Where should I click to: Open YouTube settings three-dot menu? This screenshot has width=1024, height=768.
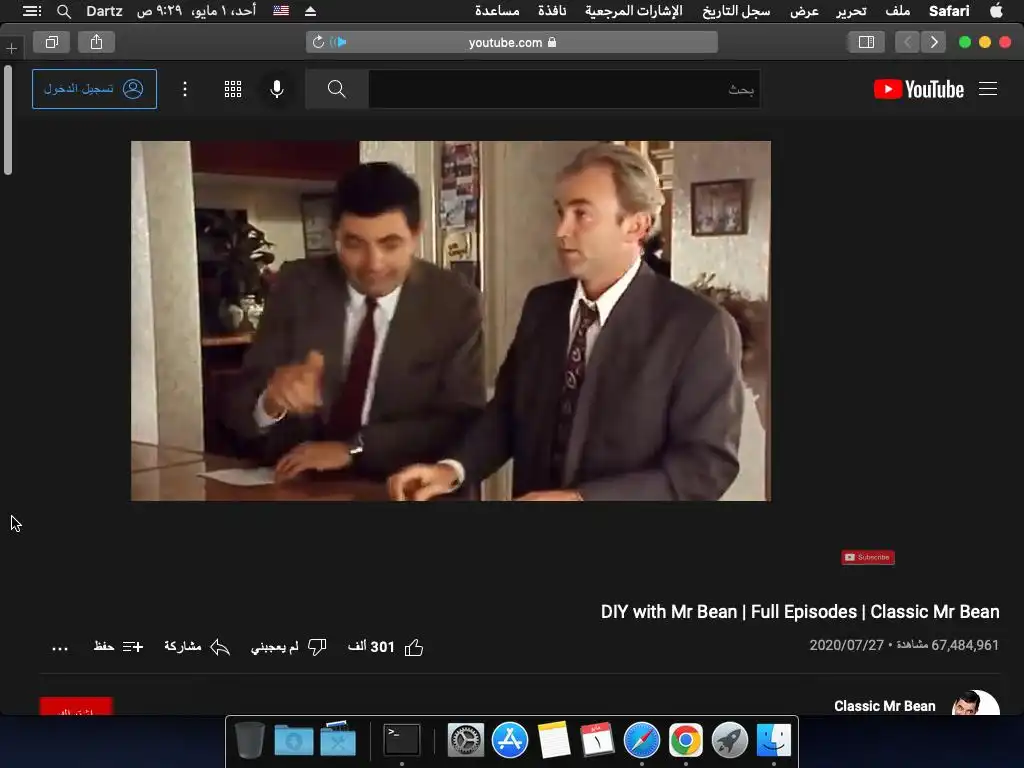(x=185, y=89)
